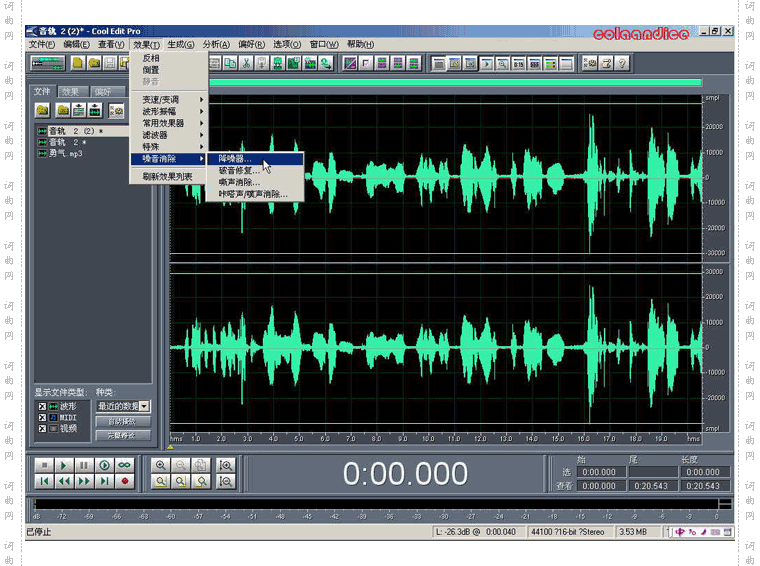Switch to the 效果 panel tab

click(x=73, y=92)
